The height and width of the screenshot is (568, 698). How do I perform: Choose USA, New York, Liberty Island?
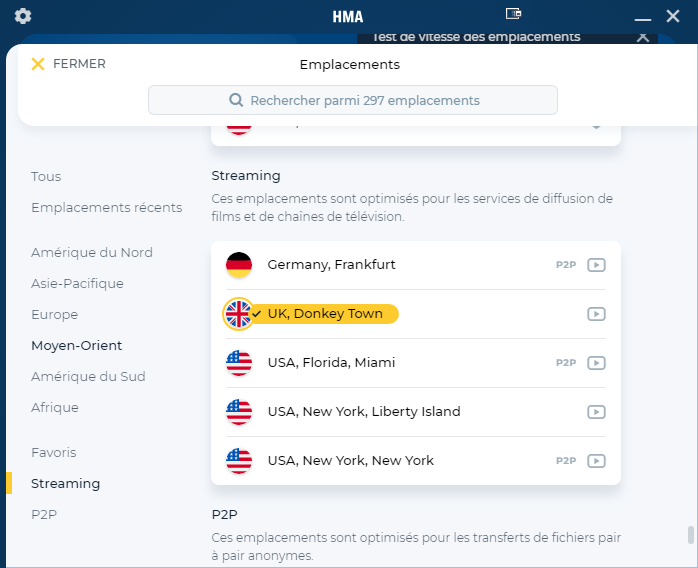coord(416,412)
